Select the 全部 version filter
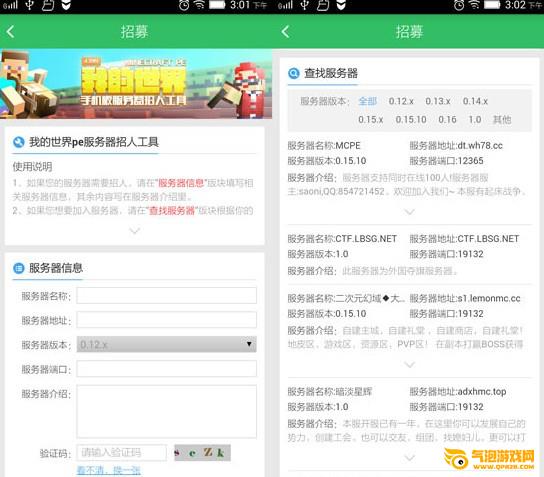The width and height of the screenshot is (544, 477). tap(367, 101)
